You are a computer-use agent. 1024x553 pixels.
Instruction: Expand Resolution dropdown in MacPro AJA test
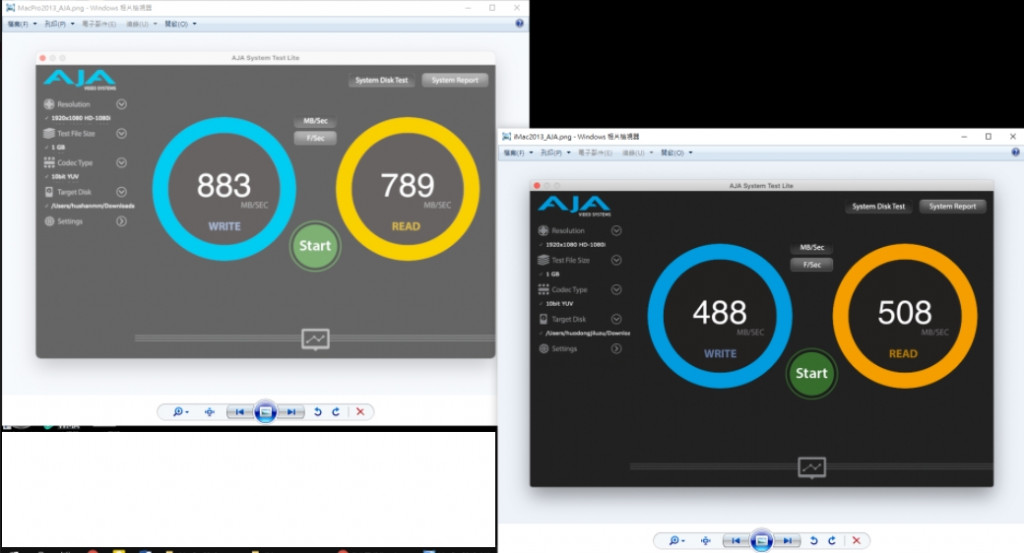pyautogui.click(x=121, y=104)
